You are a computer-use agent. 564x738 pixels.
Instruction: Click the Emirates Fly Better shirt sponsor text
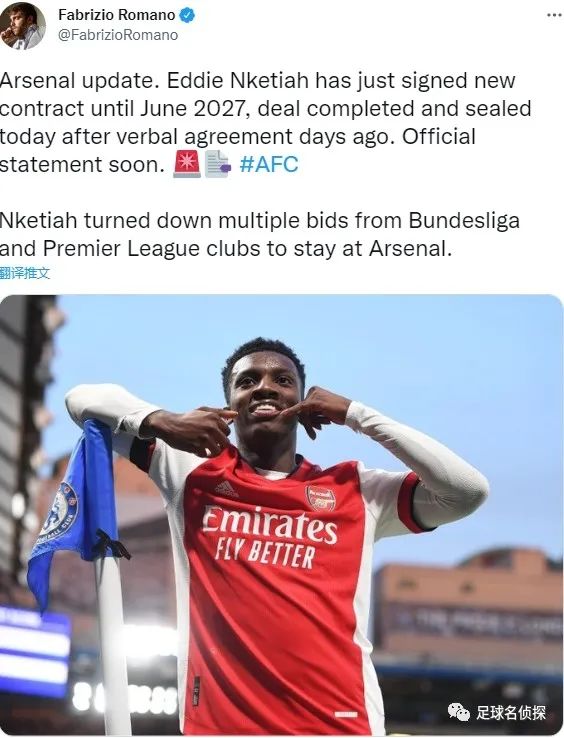tap(269, 537)
